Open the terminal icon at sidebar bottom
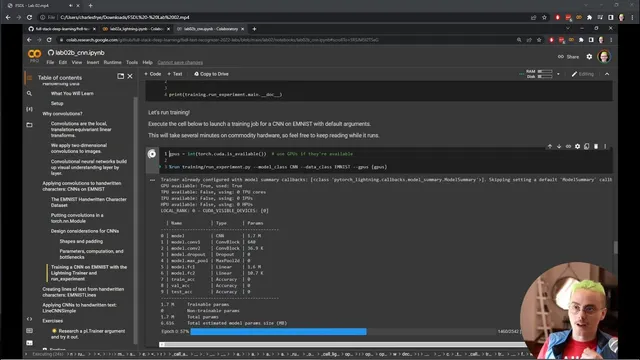 click(x=29, y=343)
